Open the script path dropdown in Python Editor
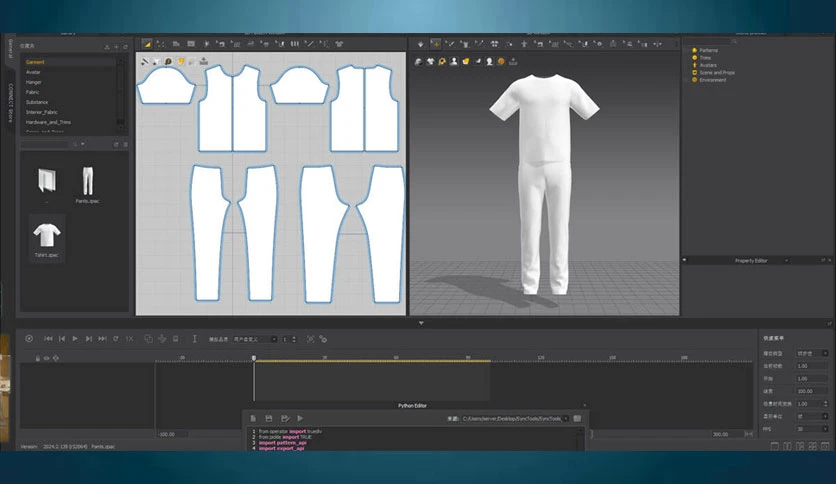This screenshot has width=836, height=484. click(x=566, y=418)
